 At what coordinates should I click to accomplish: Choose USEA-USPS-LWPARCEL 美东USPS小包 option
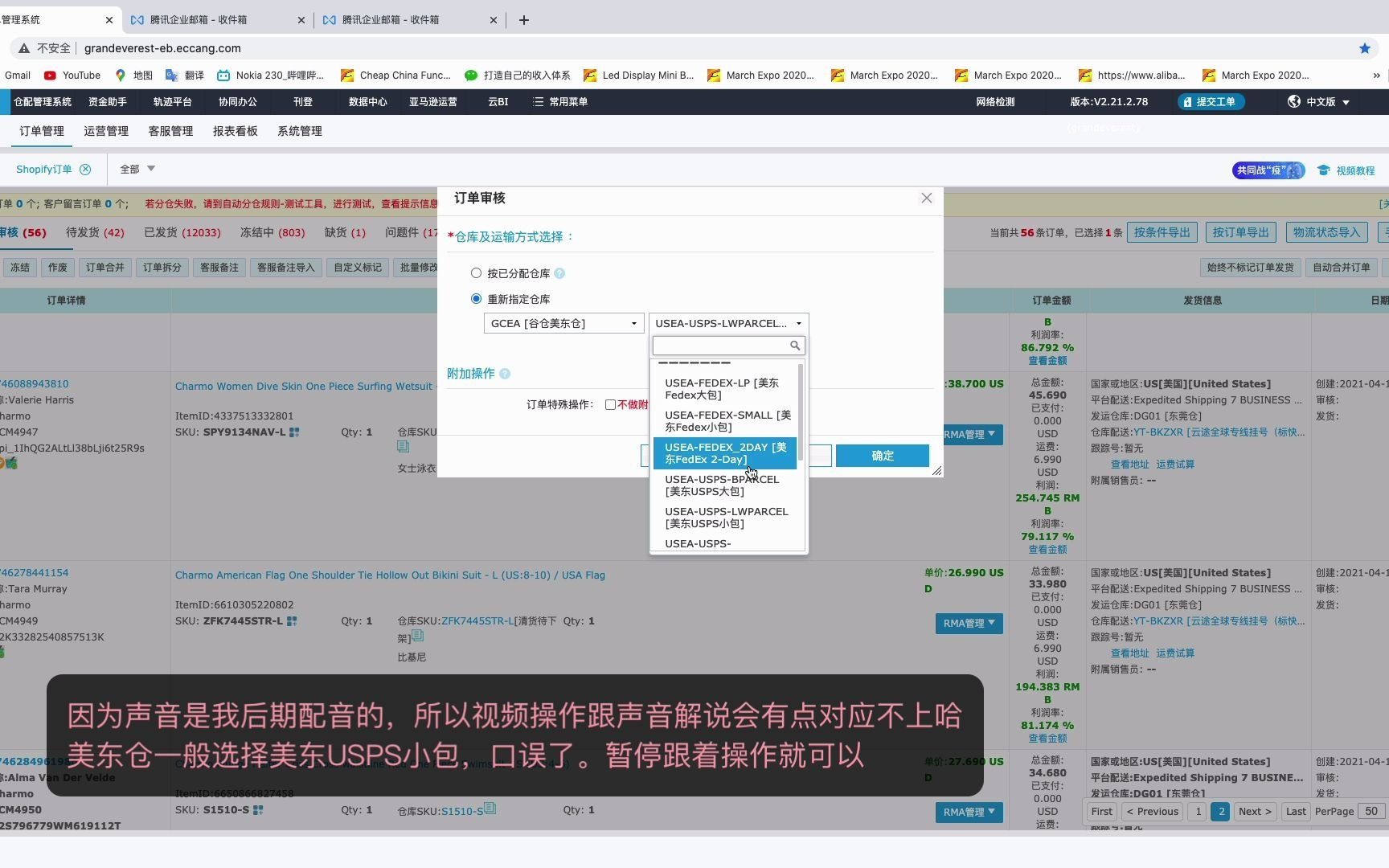point(724,518)
